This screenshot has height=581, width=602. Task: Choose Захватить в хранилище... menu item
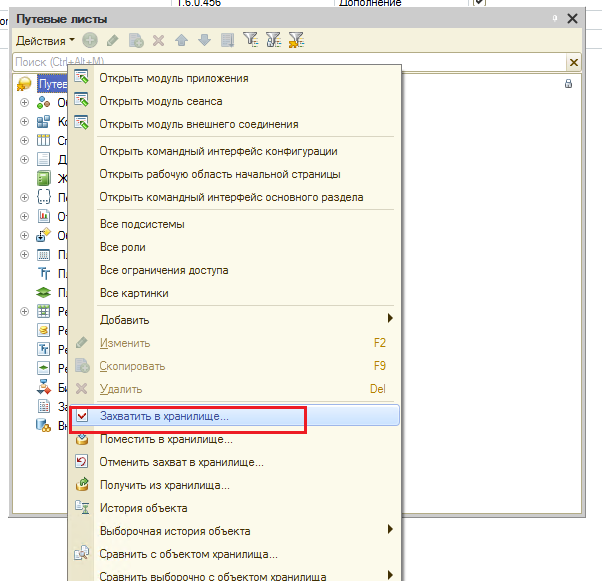point(235,416)
